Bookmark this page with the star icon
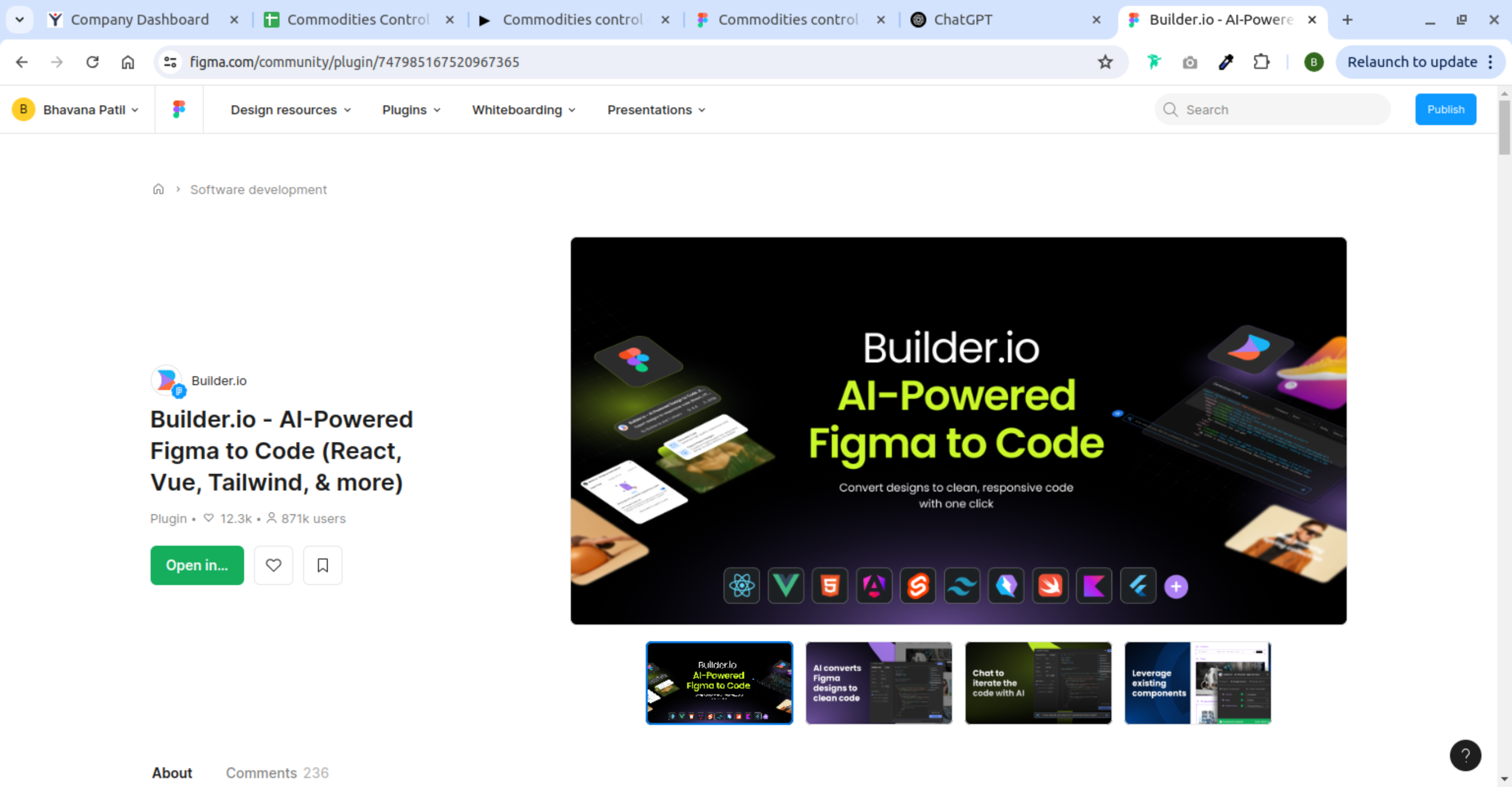Image resolution: width=1512 pixels, height=787 pixels. point(1104,62)
